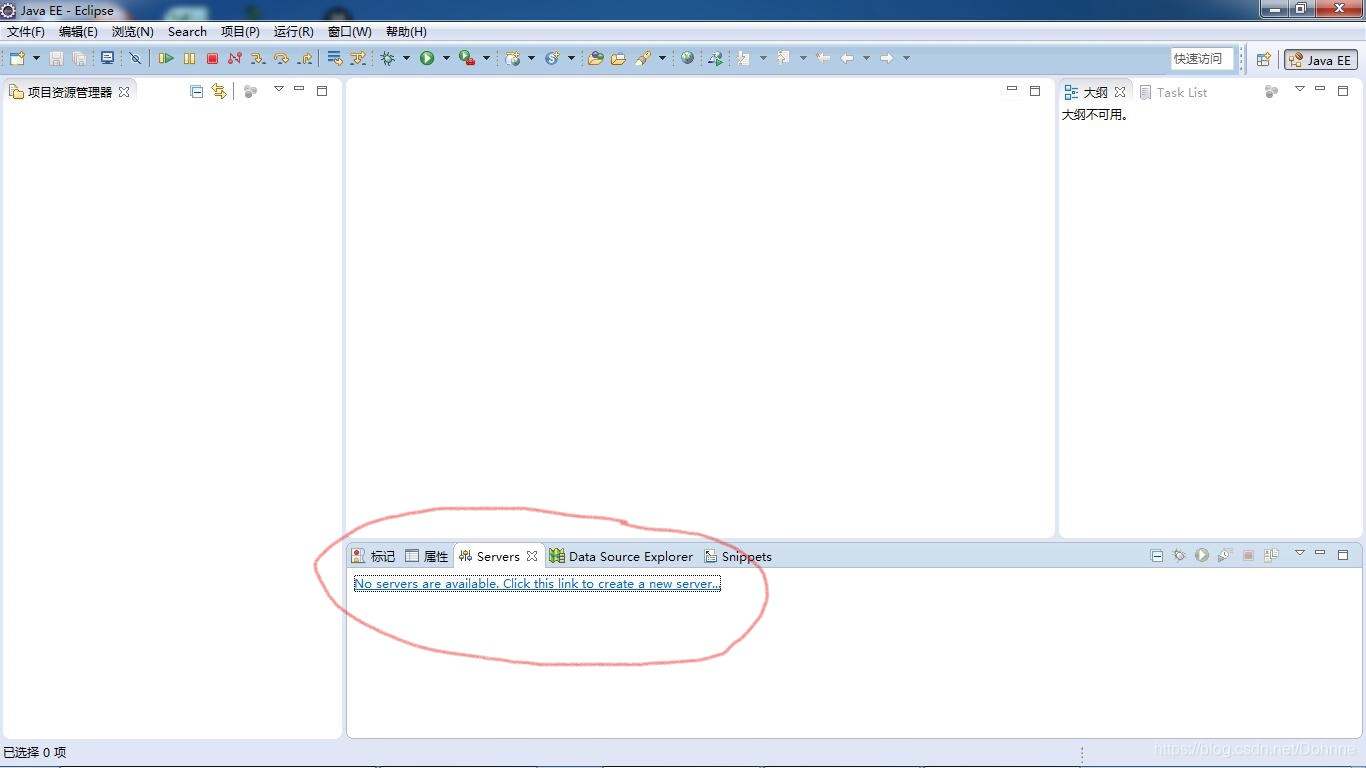
Task: Open the Search menu
Action: pos(187,32)
